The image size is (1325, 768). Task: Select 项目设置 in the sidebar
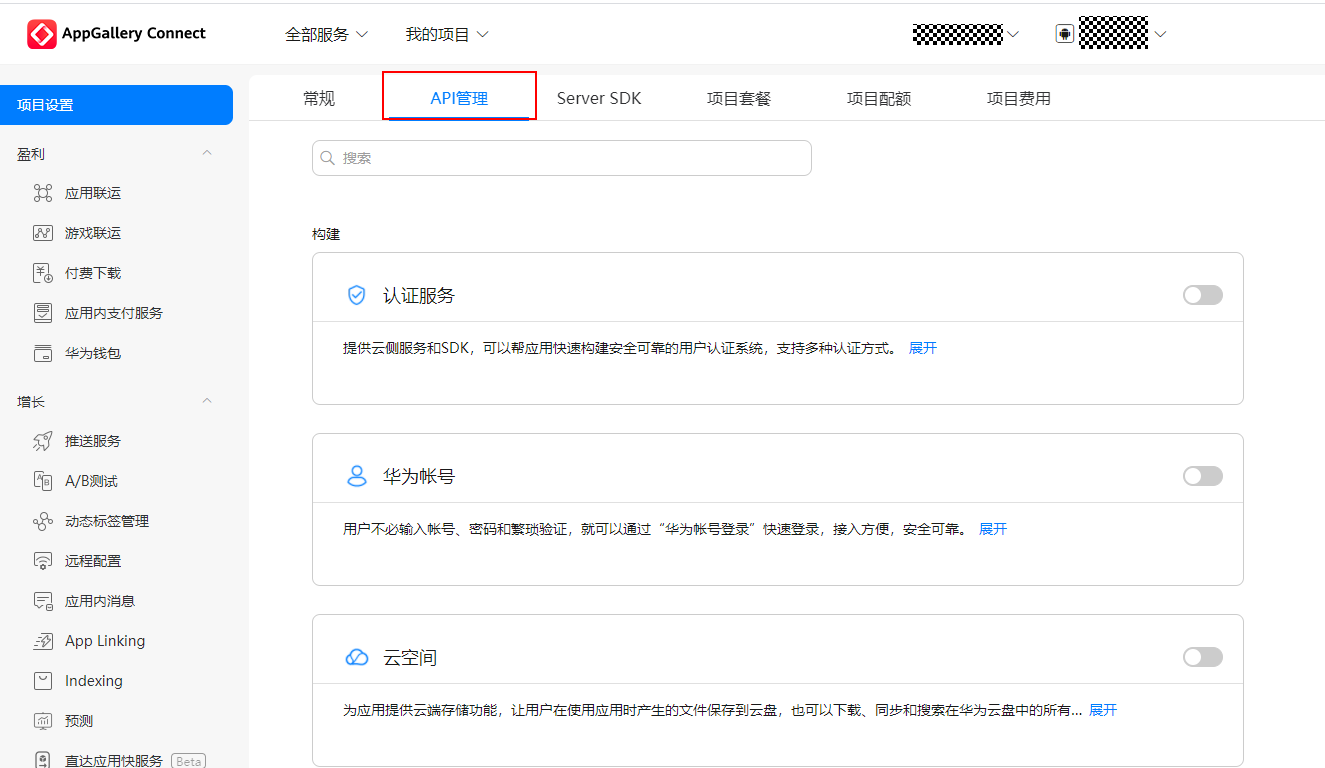[x=116, y=105]
